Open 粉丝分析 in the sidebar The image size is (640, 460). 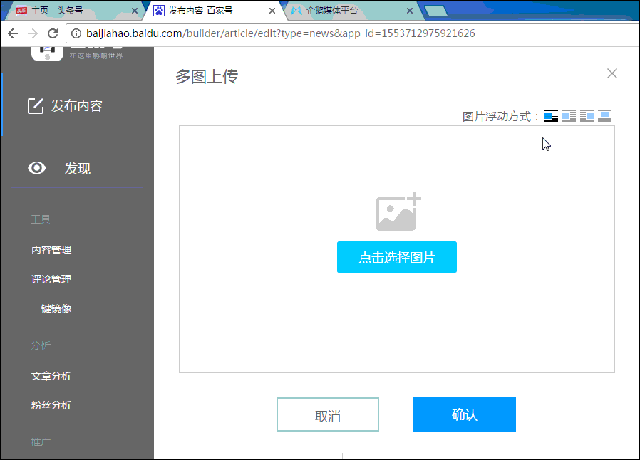pos(51,405)
